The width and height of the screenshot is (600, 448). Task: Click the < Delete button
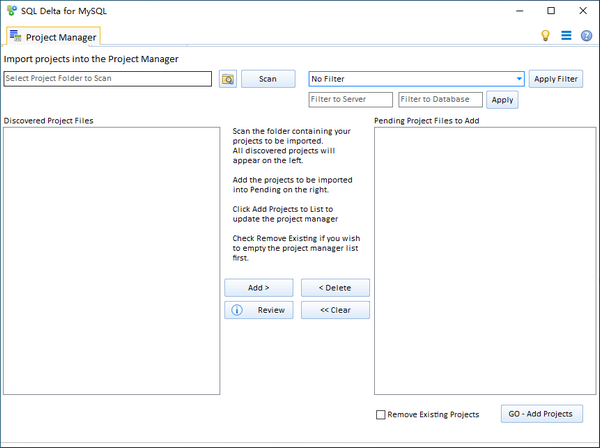pyautogui.click(x=335, y=288)
